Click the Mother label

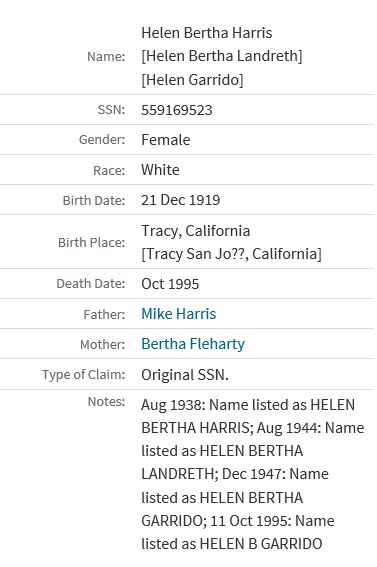coord(103,344)
